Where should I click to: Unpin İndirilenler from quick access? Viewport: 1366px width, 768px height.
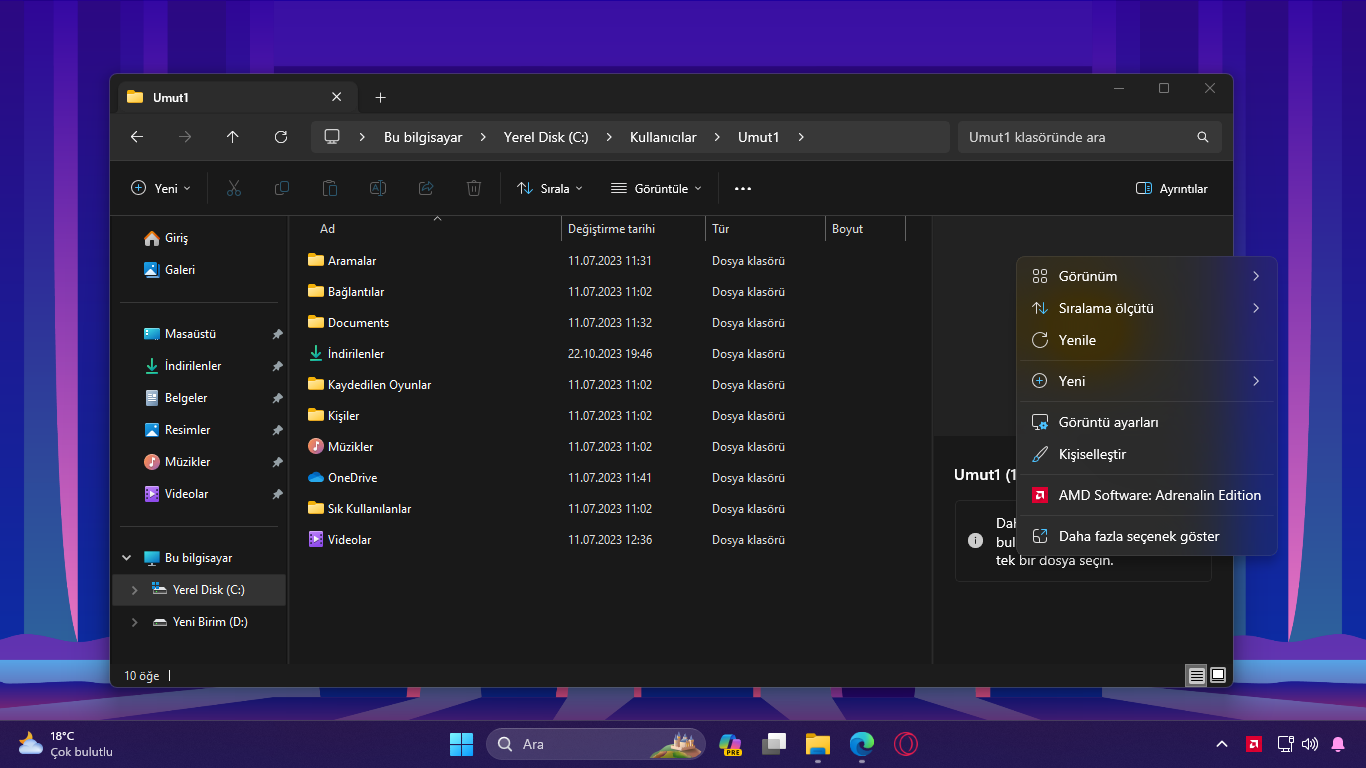click(x=277, y=366)
